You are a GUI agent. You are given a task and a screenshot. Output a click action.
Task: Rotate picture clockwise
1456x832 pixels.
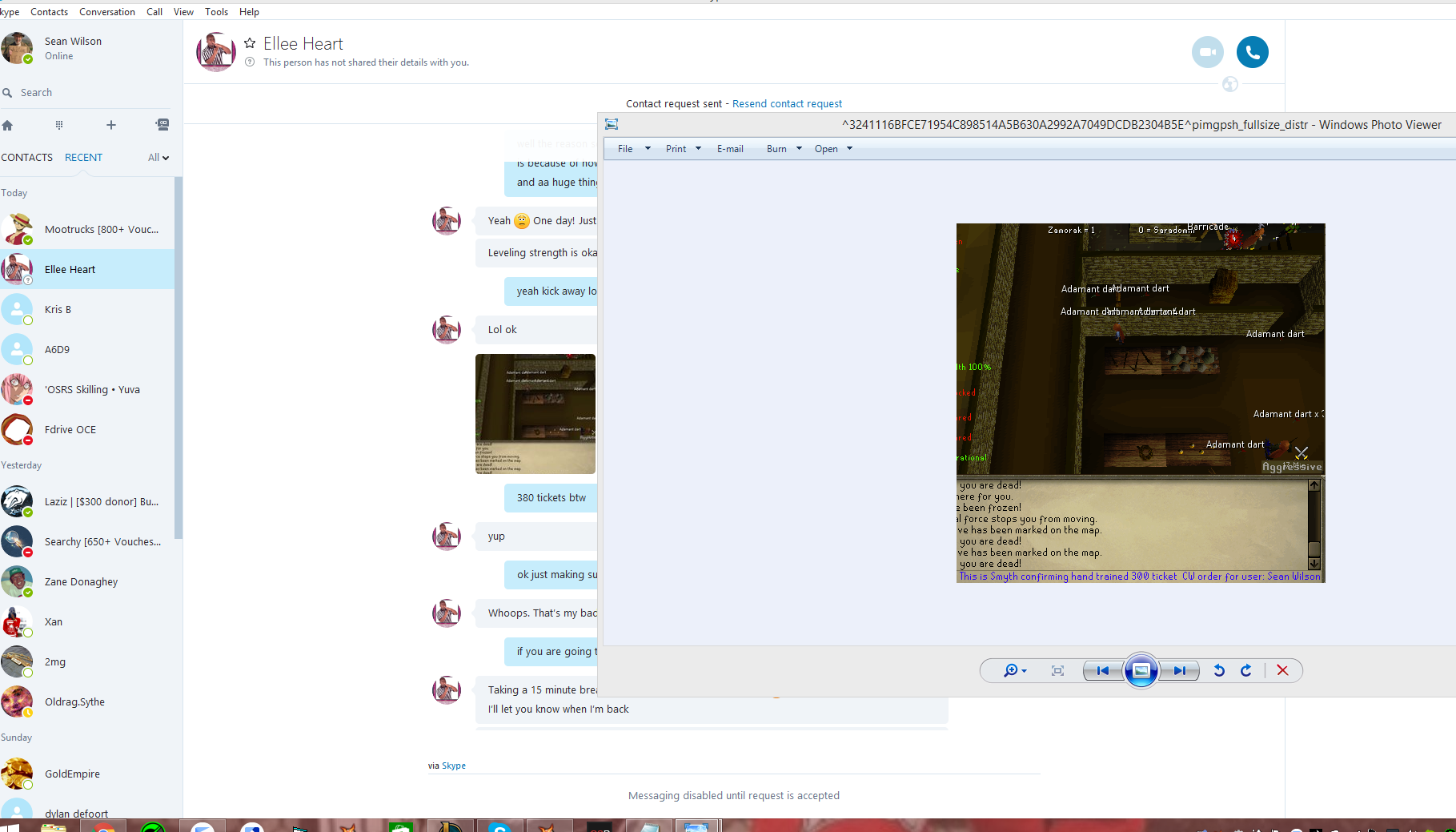pyautogui.click(x=1246, y=670)
